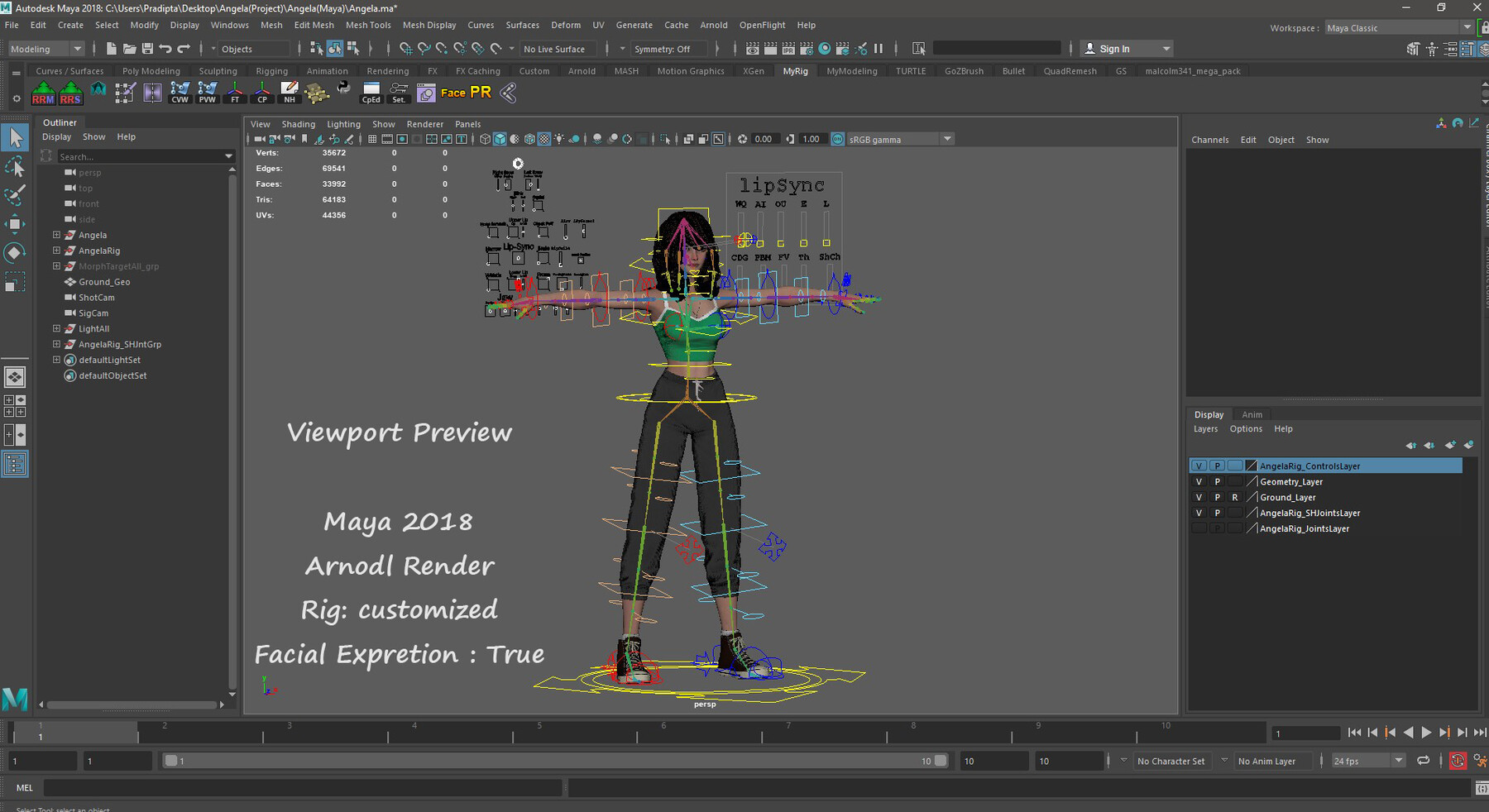Screen dimensions: 1489x812
Task: Select the CpEd shelf icon on MyRig shelf
Action: point(371,93)
